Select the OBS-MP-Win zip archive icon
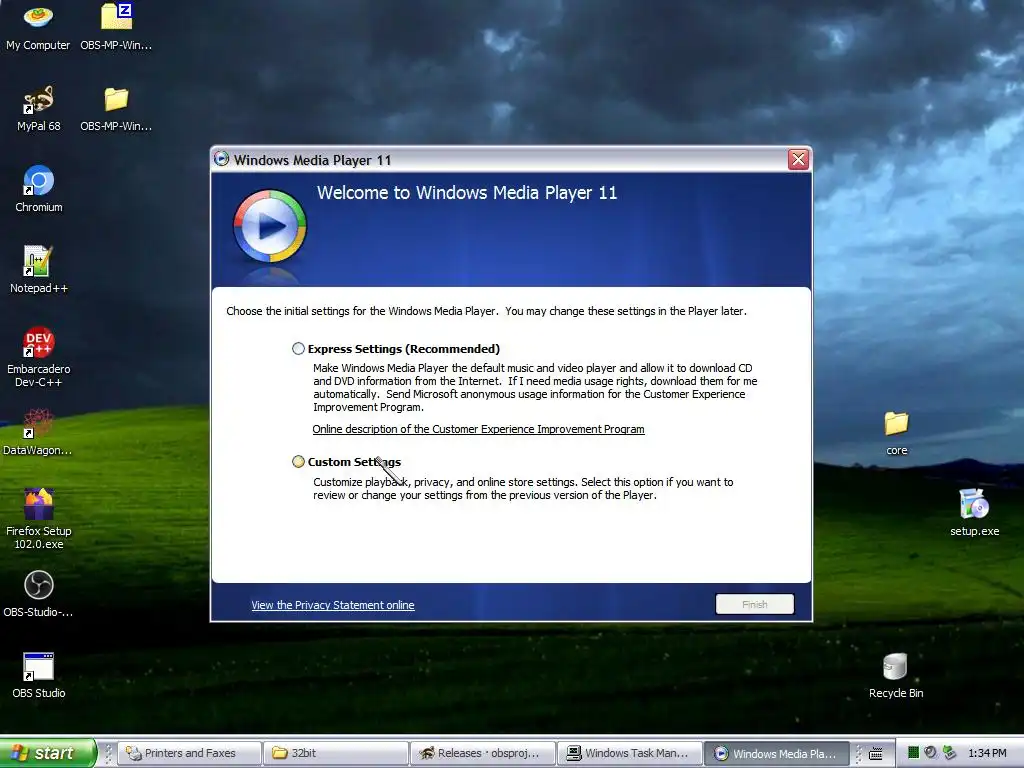Screen dimensions: 1024x768 tap(116, 27)
